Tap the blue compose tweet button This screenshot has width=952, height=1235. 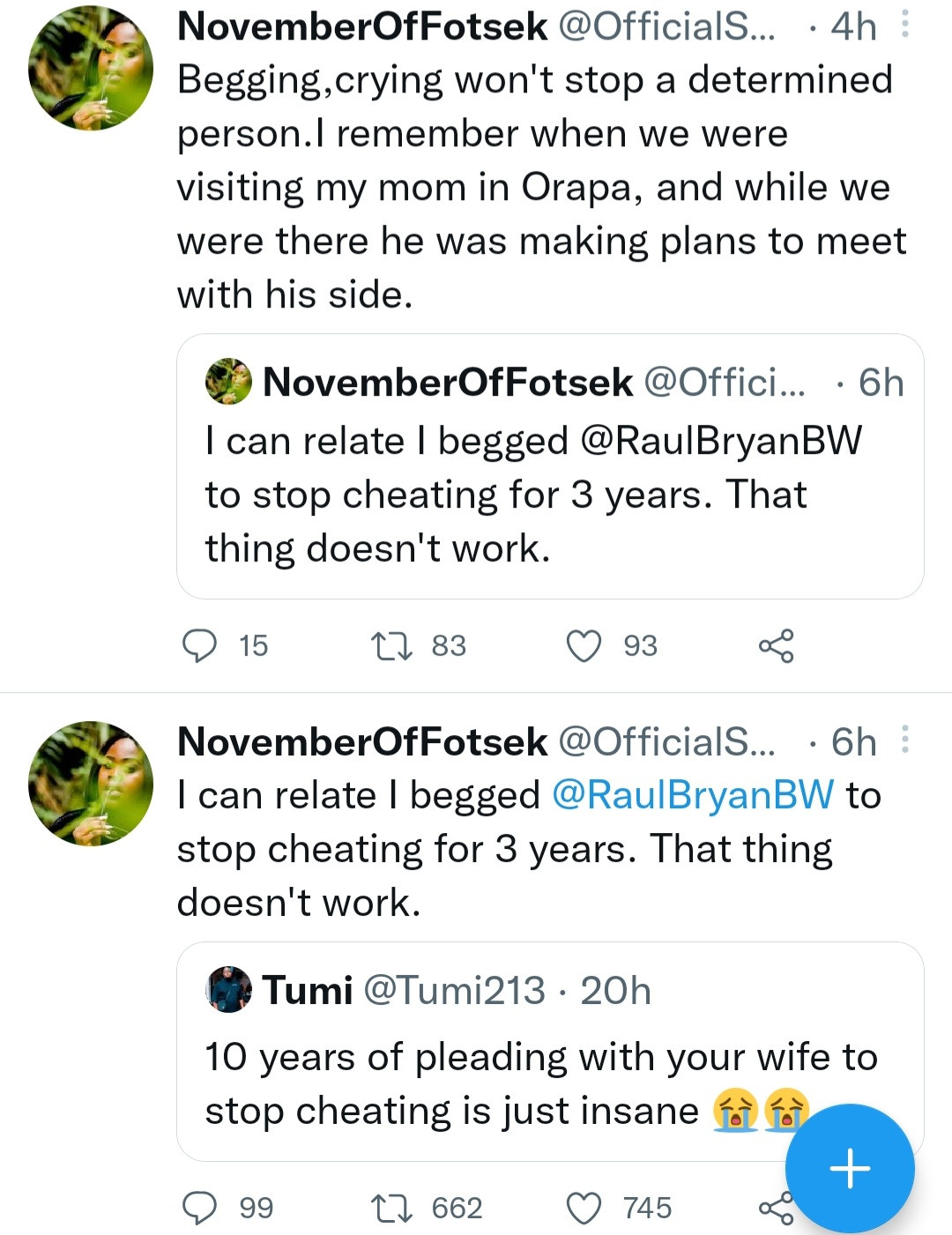[850, 1168]
